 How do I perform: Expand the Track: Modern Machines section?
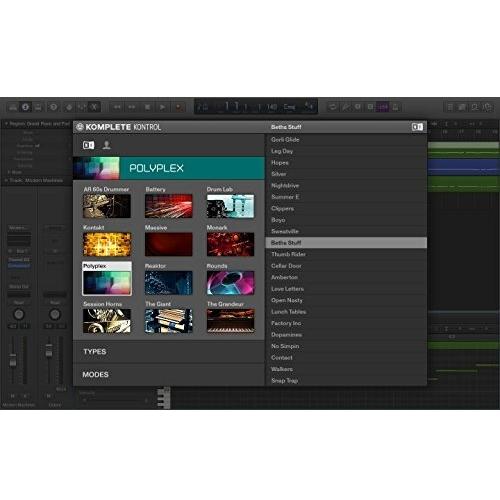tap(6, 180)
